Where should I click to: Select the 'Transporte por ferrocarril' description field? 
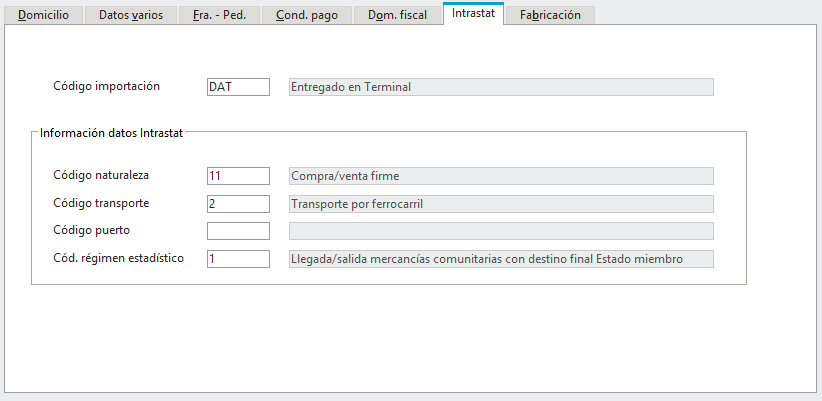500,204
